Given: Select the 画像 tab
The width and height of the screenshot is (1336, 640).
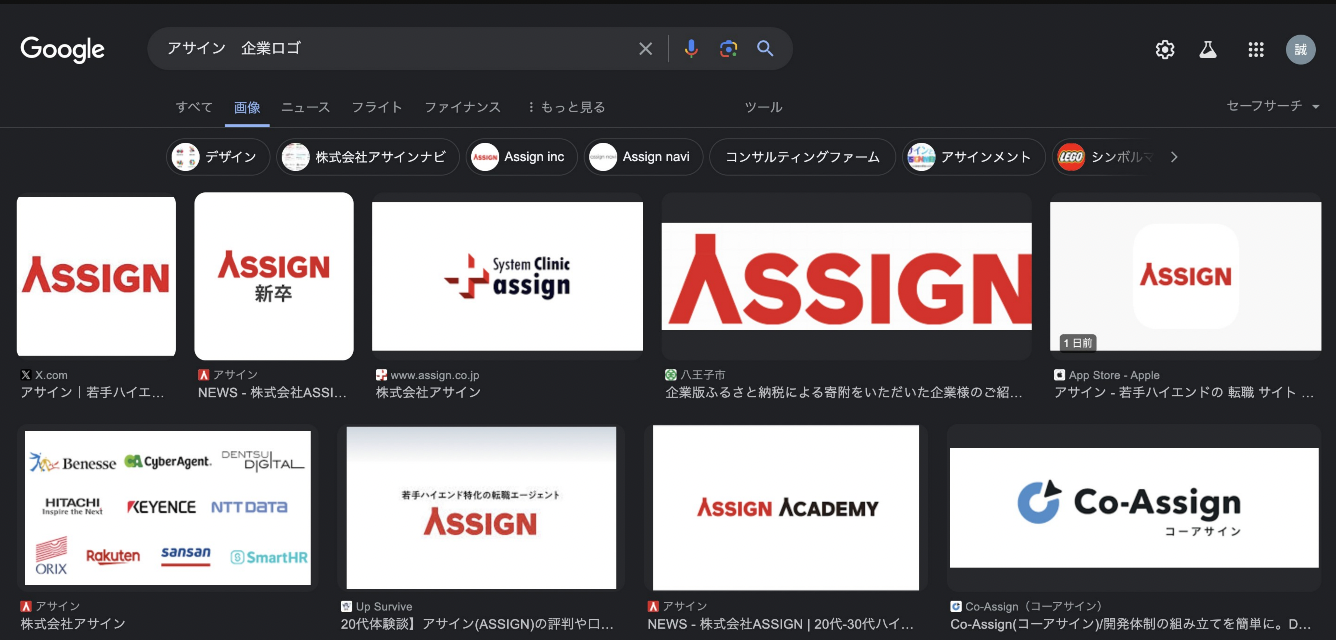Looking at the screenshot, I should pyautogui.click(x=247, y=107).
